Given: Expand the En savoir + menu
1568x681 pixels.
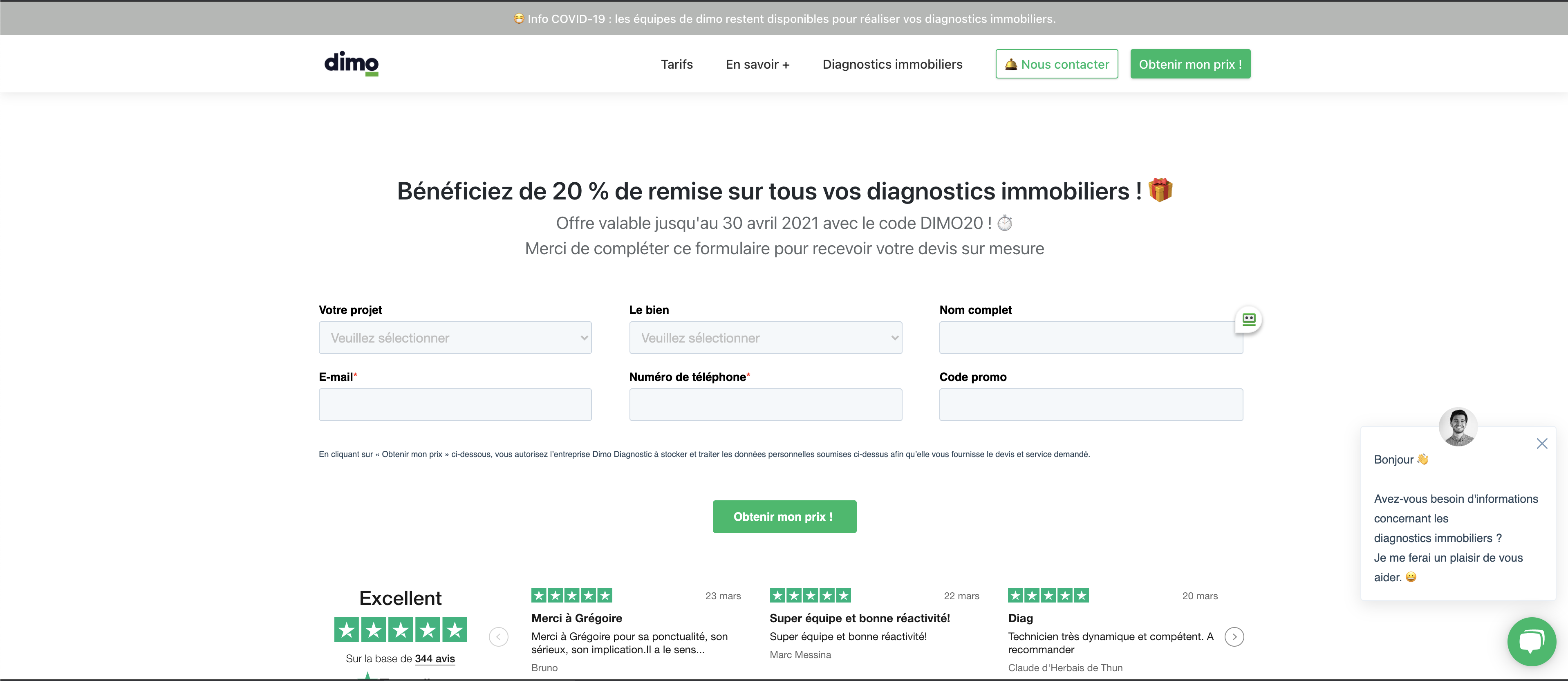Looking at the screenshot, I should [757, 65].
